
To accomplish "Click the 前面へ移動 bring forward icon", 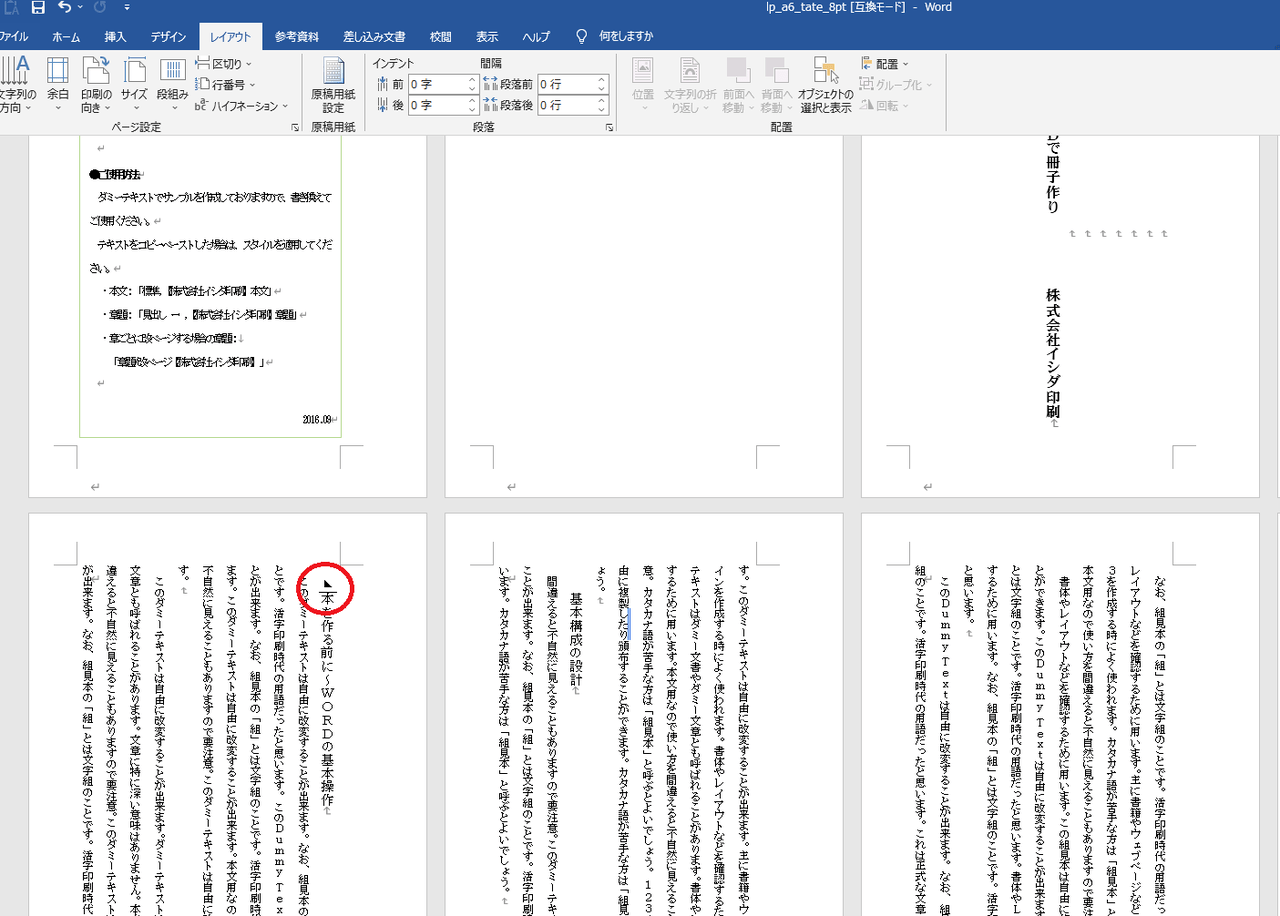I will coord(738,70).
